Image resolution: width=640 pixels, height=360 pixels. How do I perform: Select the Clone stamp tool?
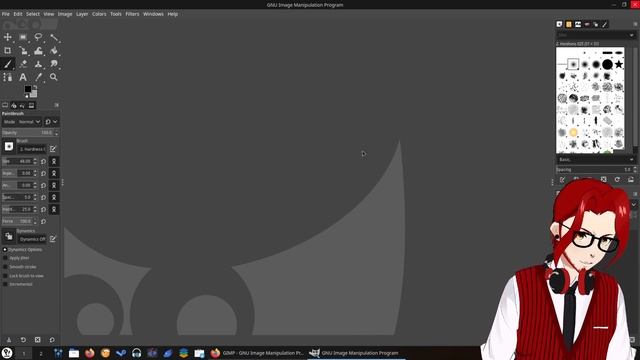(x=38, y=64)
